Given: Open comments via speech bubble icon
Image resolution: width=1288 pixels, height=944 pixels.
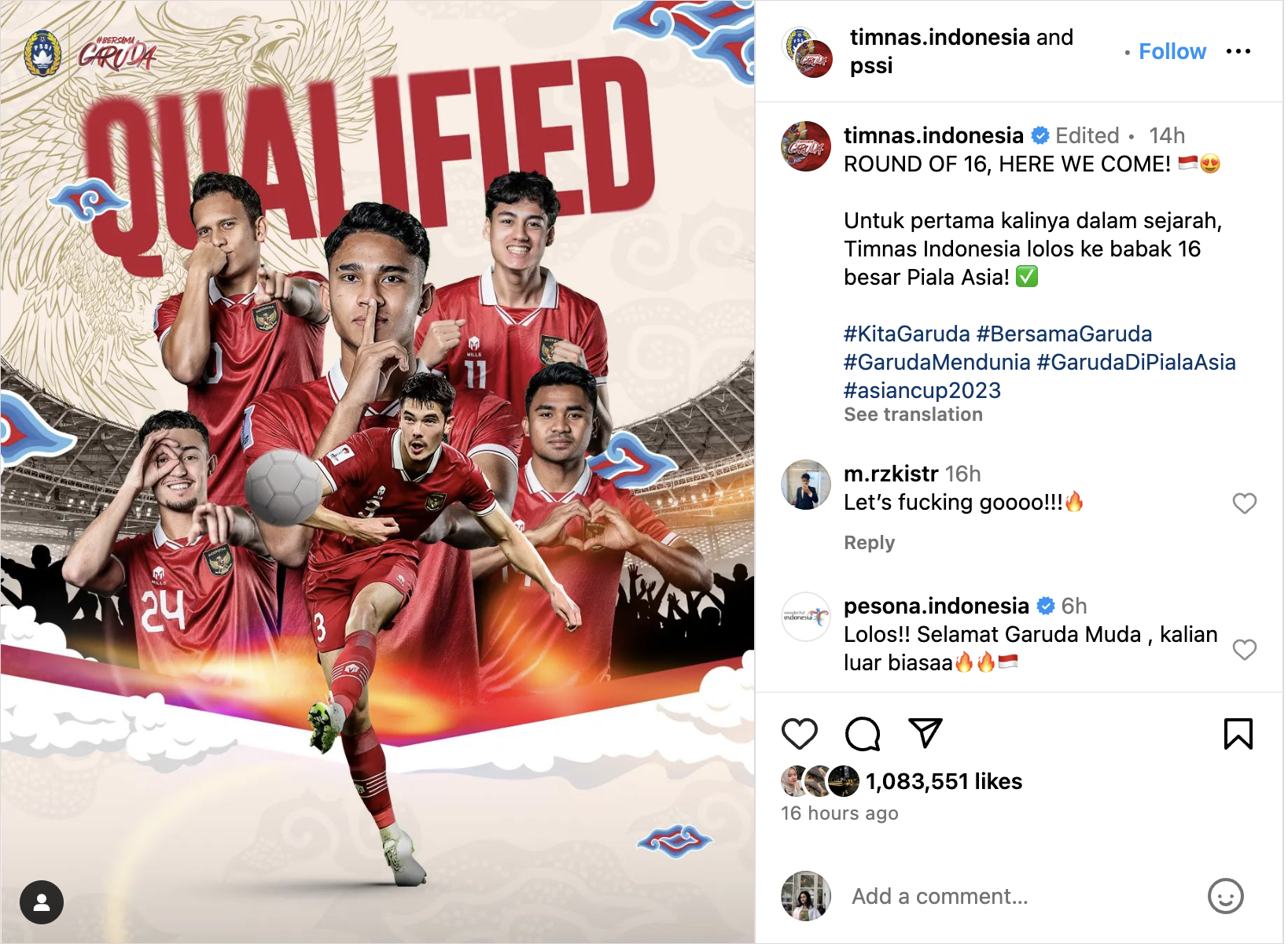Looking at the screenshot, I should tap(862, 733).
